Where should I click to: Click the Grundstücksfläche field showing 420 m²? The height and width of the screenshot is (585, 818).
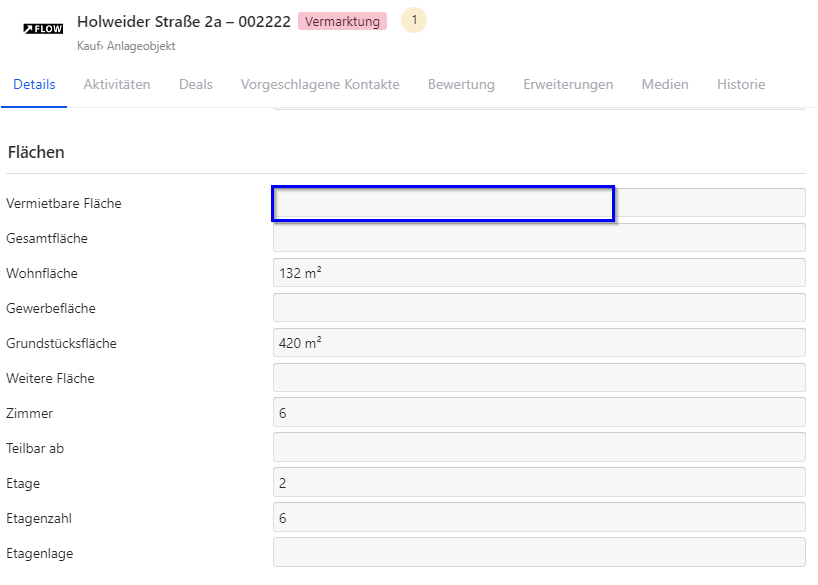[x=539, y=342]
